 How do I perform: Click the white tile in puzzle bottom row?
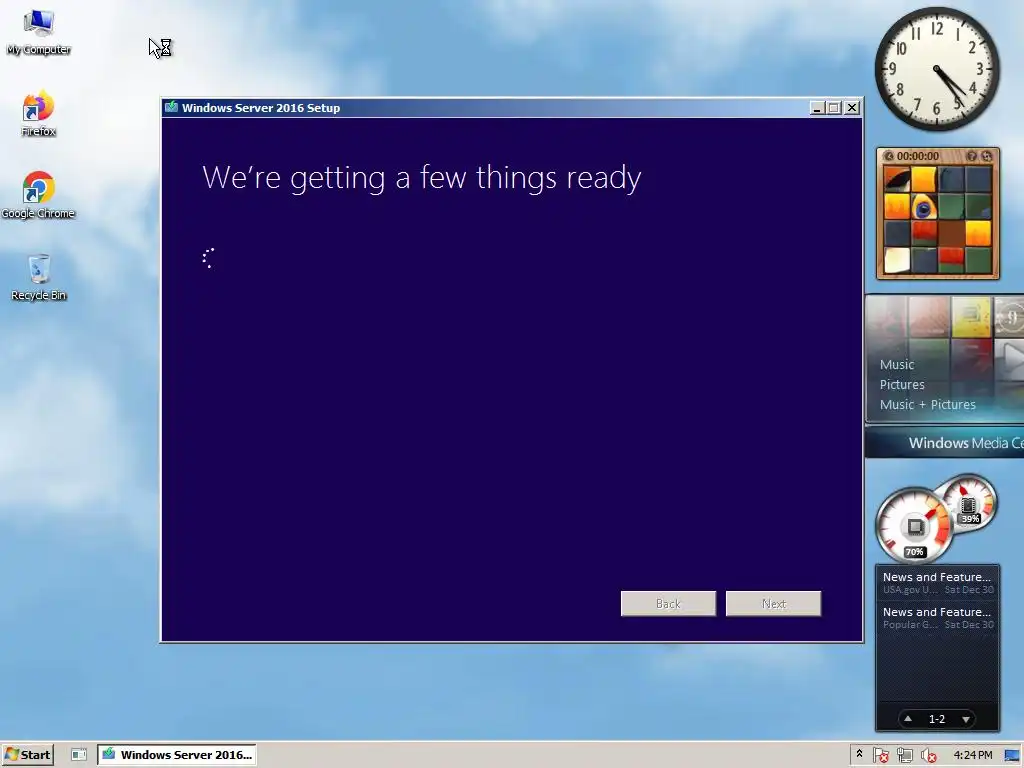pos(897,260)
